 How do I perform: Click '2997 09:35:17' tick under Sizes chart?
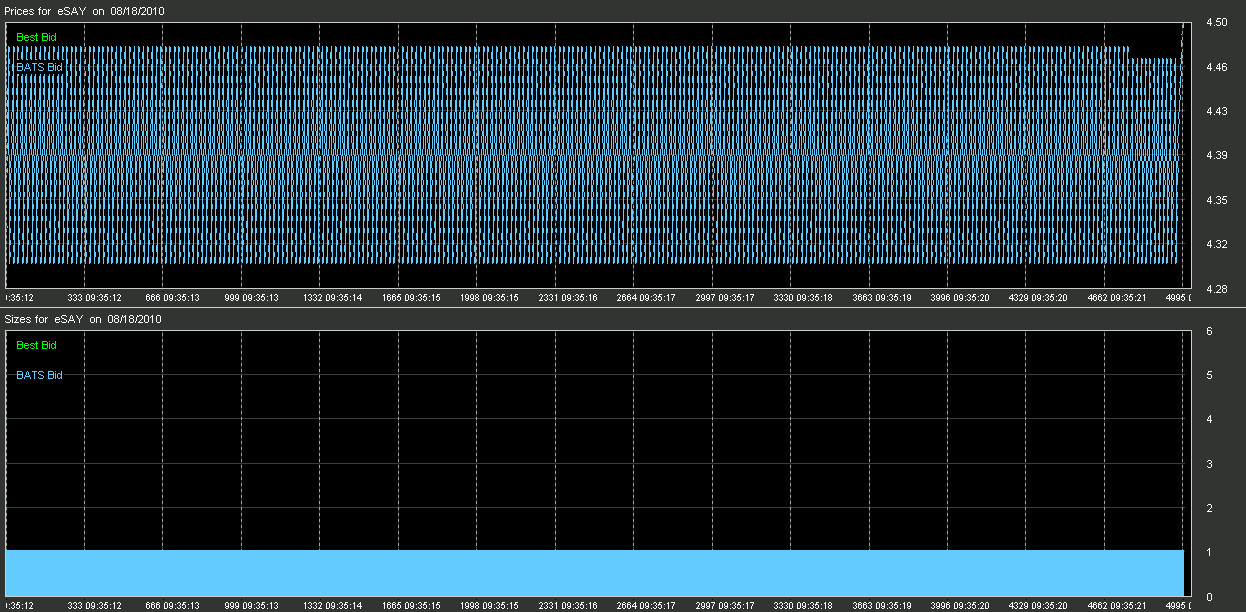point(725,606)
